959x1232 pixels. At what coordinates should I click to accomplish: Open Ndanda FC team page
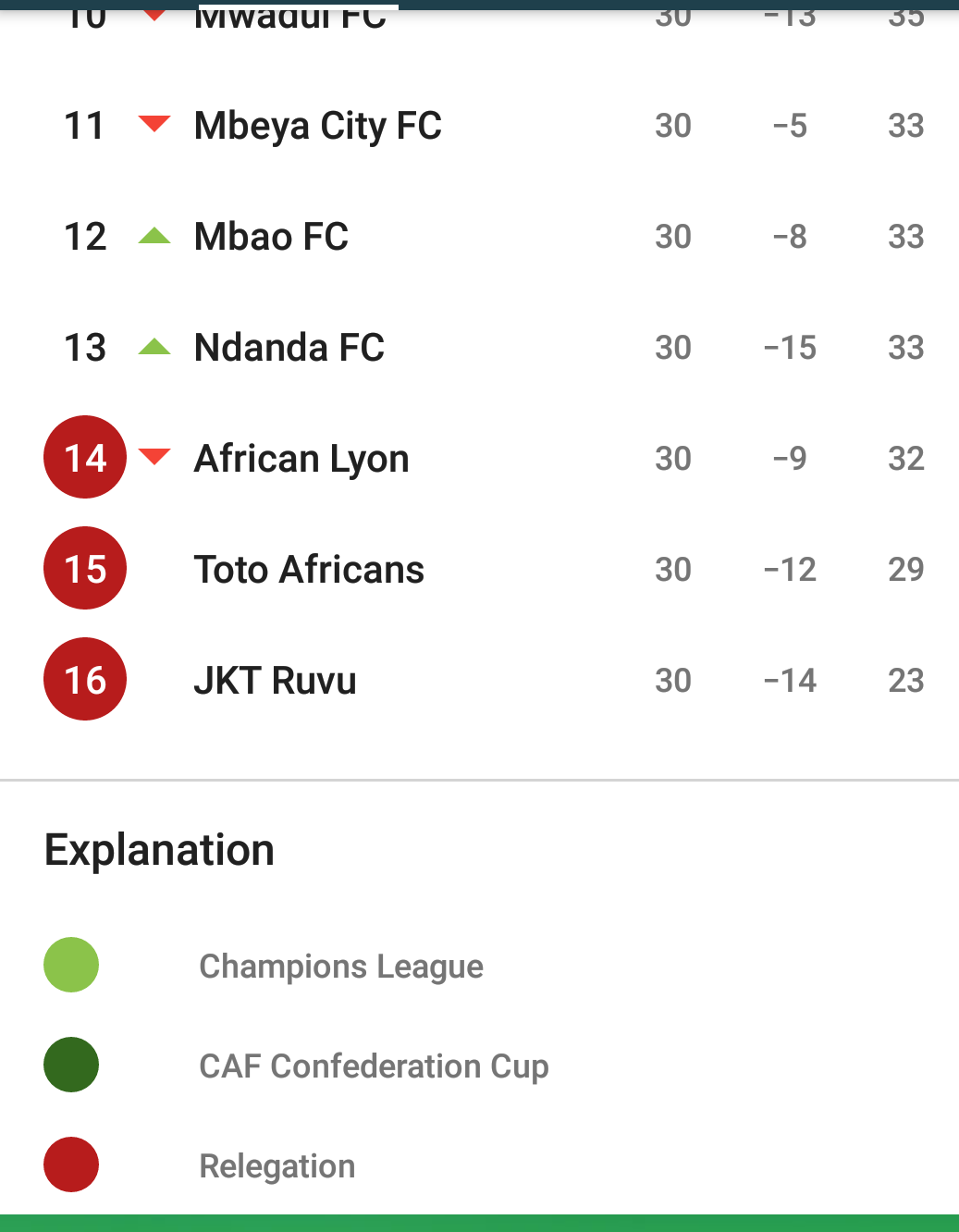(289, 348)
